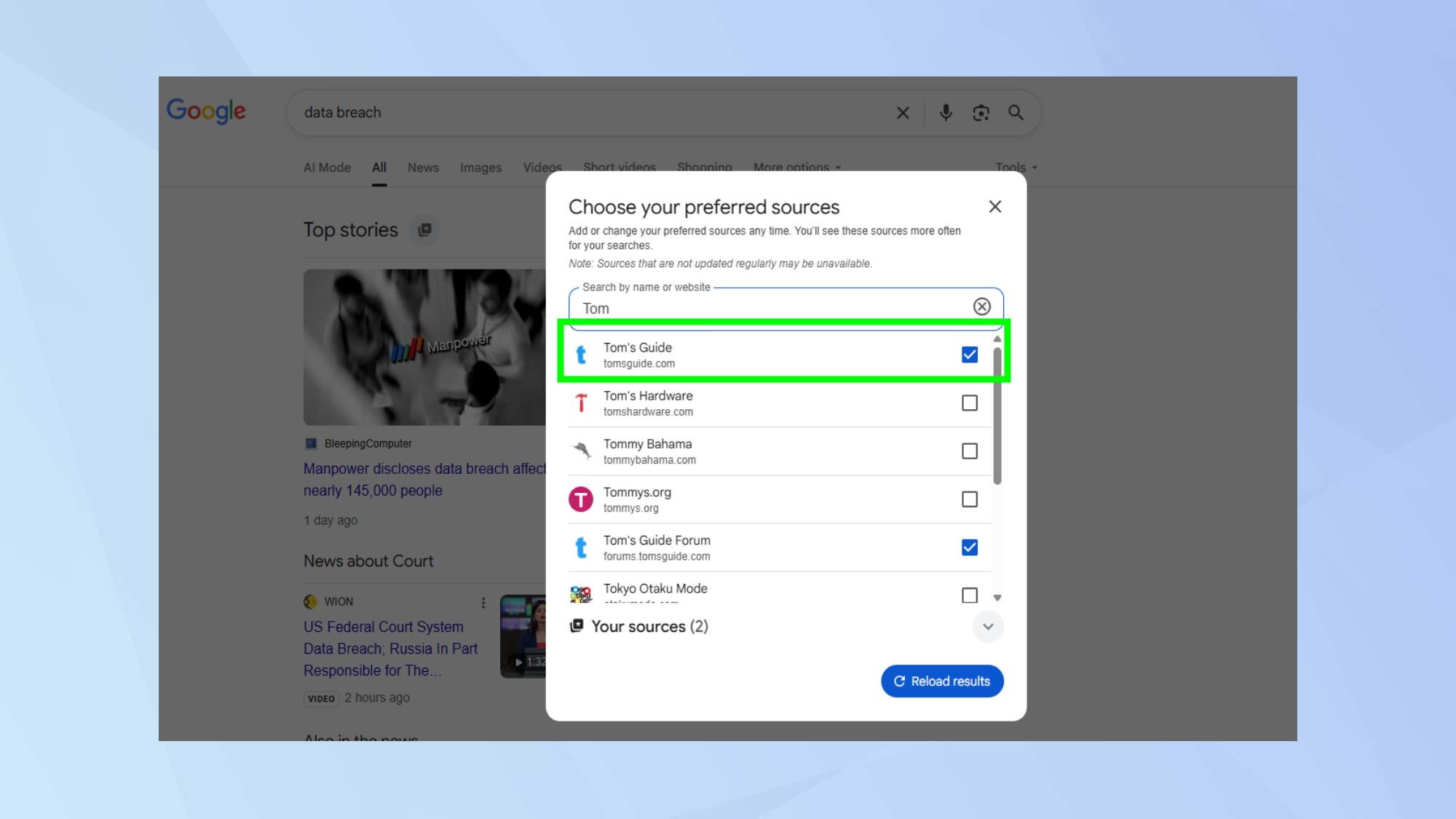Clear the Tom source search text
The height and width of the screenshot is (819, 1456).
[x=982, y=306]
